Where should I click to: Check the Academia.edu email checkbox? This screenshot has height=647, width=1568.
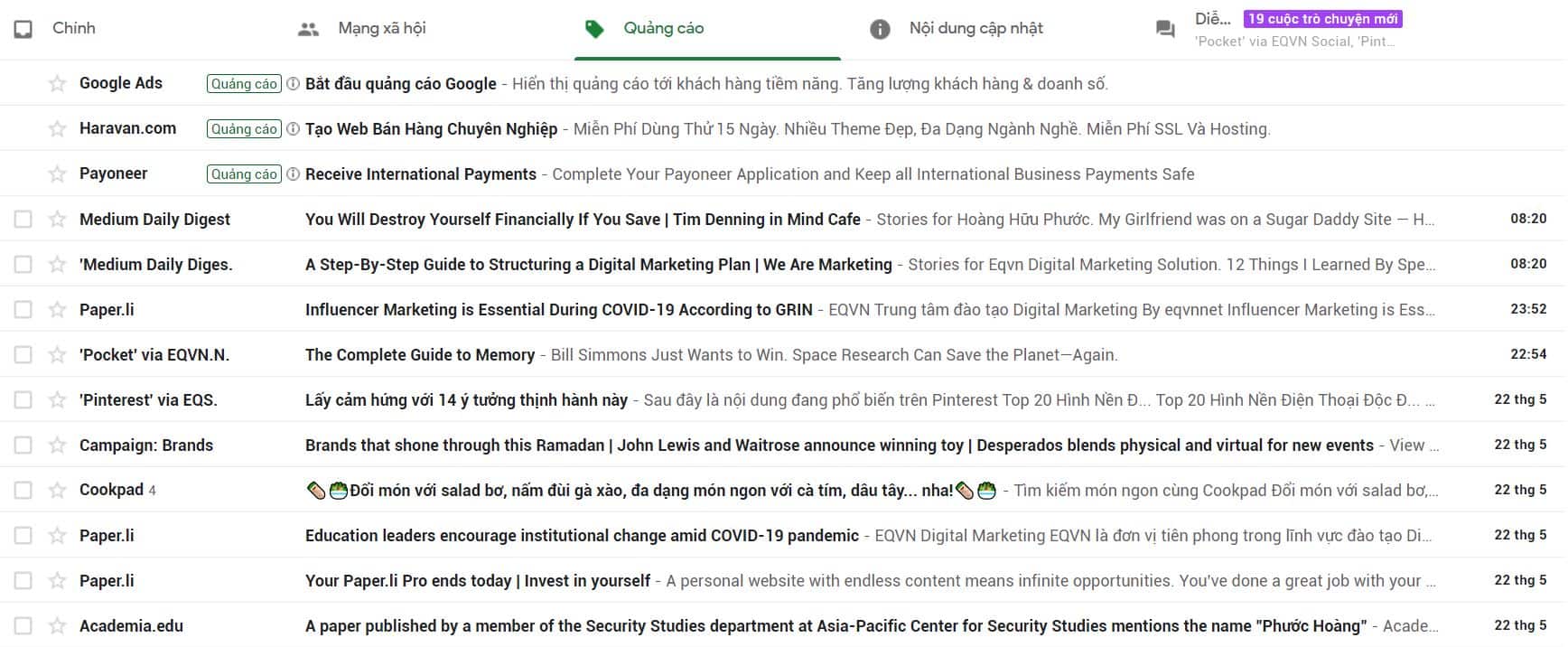coord(23,626)
